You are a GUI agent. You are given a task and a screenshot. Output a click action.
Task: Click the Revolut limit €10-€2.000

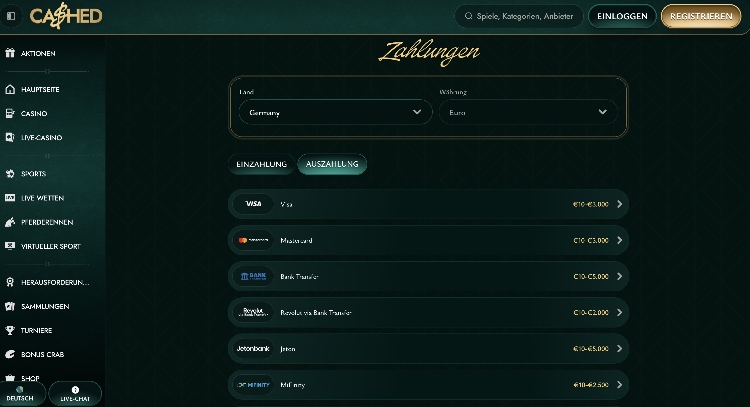[591, 312]
